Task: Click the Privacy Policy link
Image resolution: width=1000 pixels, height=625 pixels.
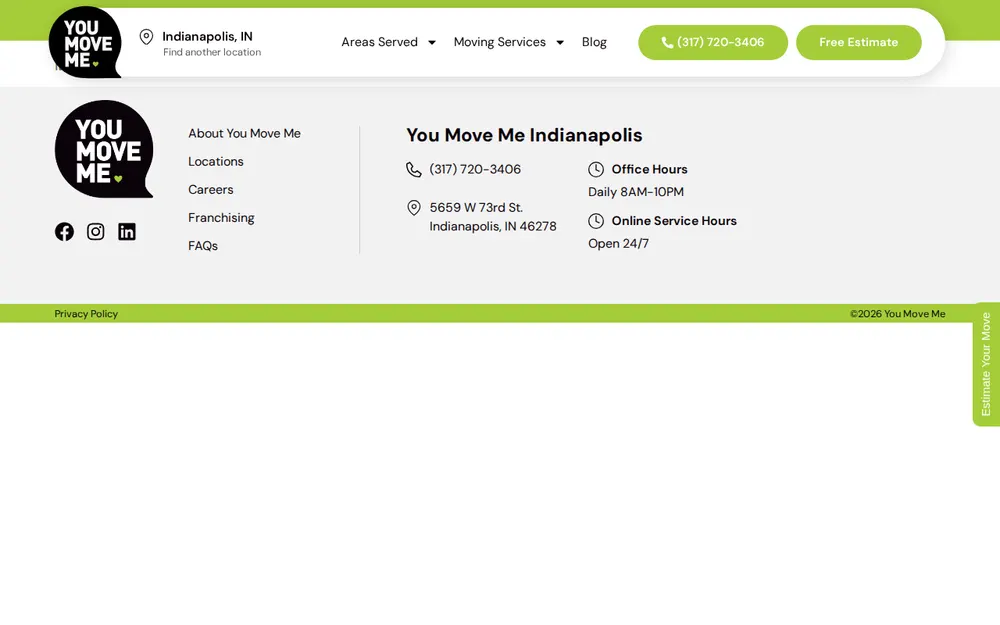Action: [86, 314]
